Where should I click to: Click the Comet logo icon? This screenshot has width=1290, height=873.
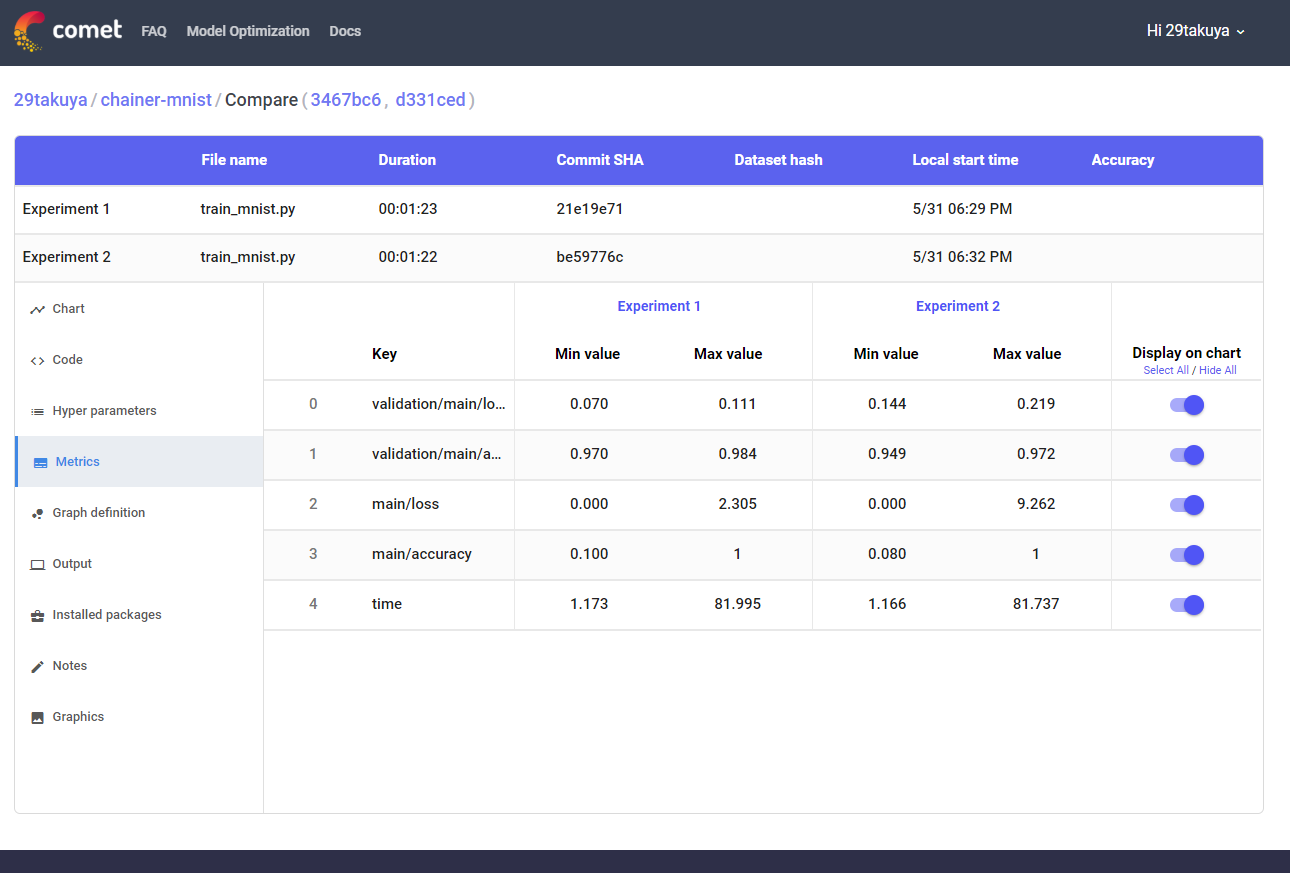point(30,31)
